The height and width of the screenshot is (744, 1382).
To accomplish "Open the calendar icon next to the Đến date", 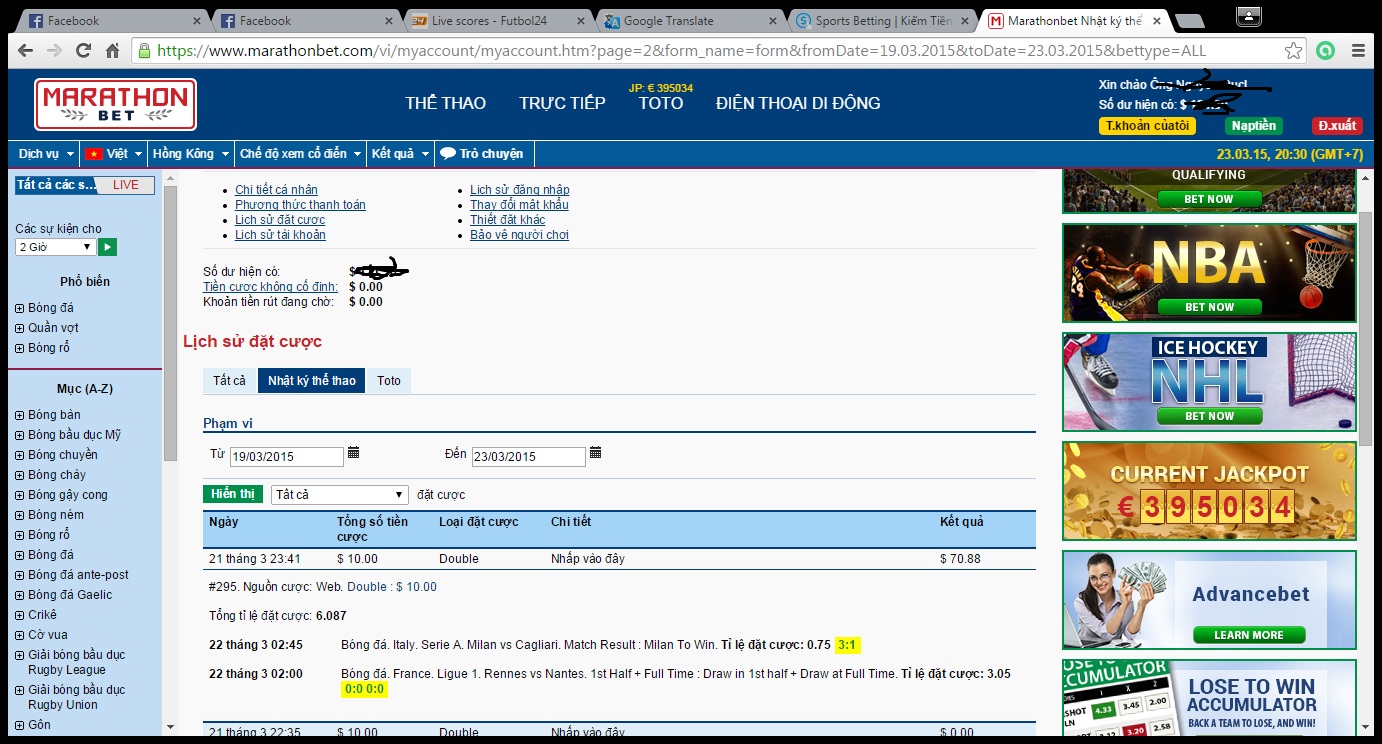I will pyautogui.click(x=595, y=453).
